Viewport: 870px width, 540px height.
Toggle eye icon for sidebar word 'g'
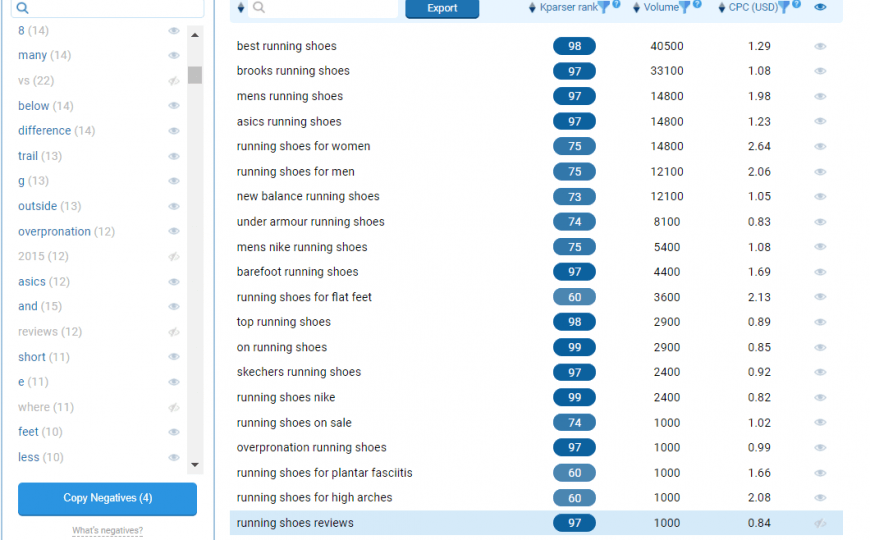[x=174, y=181]
